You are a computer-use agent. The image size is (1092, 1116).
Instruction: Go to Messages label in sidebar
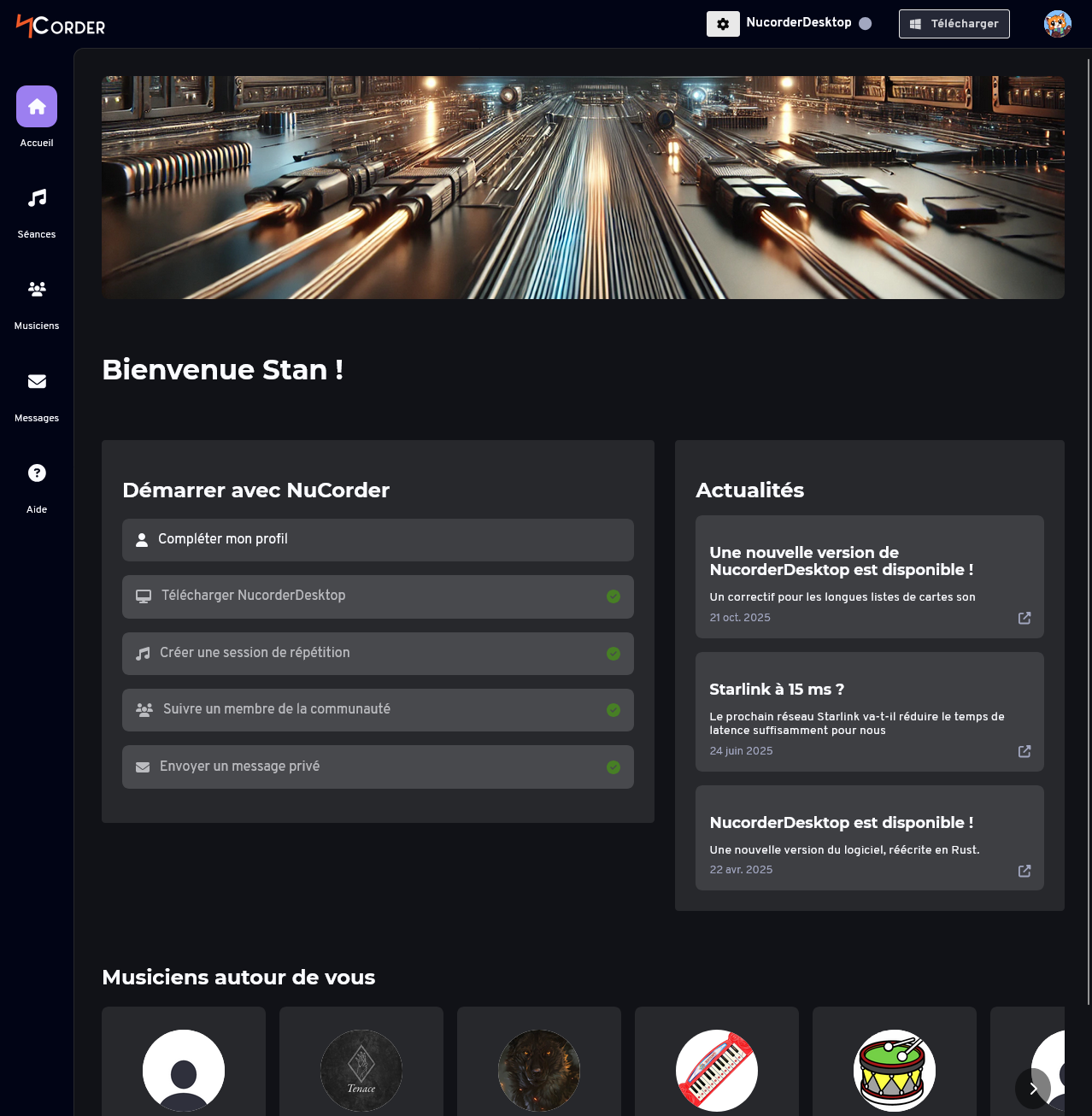pos(37,418)
